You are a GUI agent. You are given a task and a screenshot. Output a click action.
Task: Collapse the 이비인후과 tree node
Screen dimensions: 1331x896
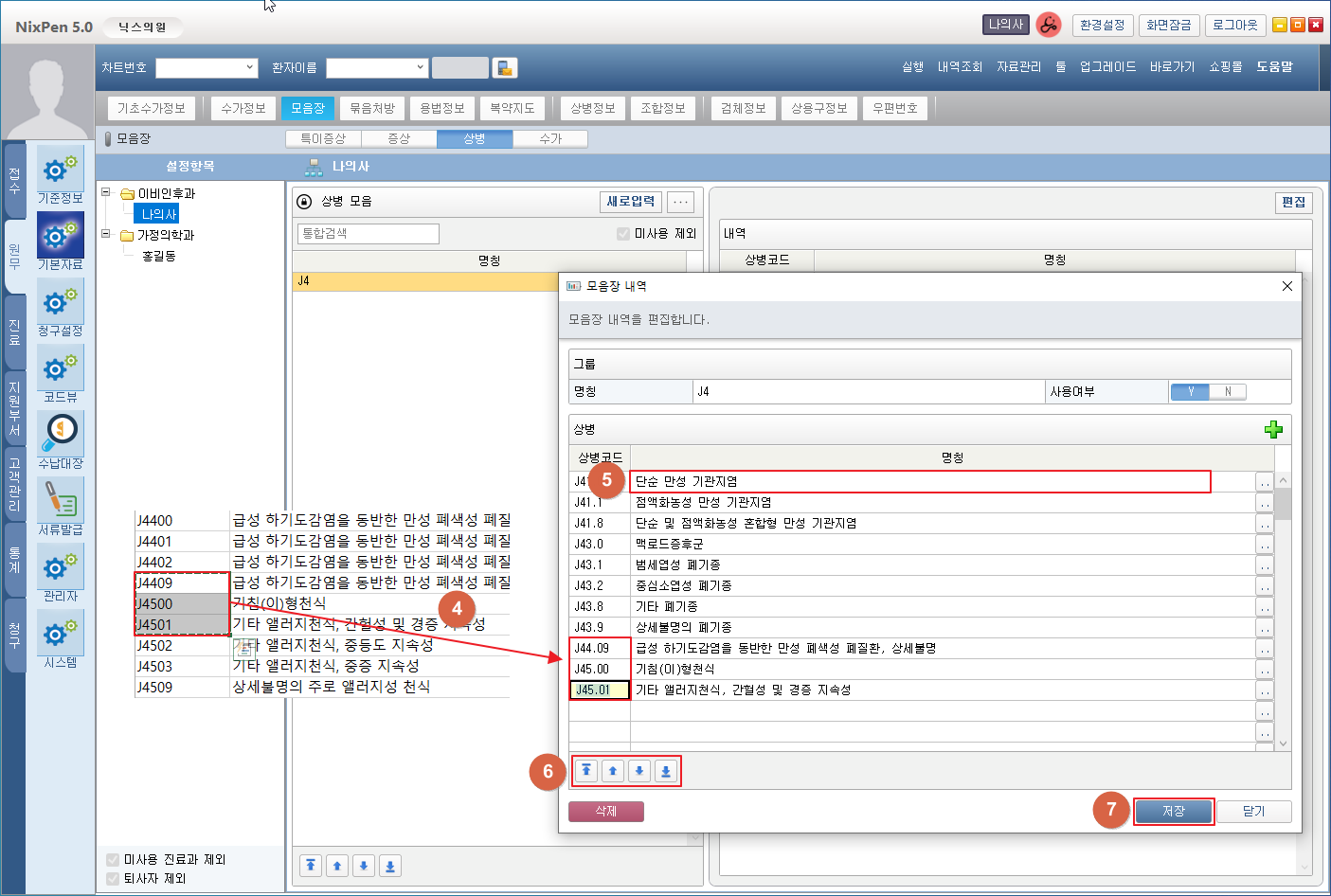click(106, 193)
